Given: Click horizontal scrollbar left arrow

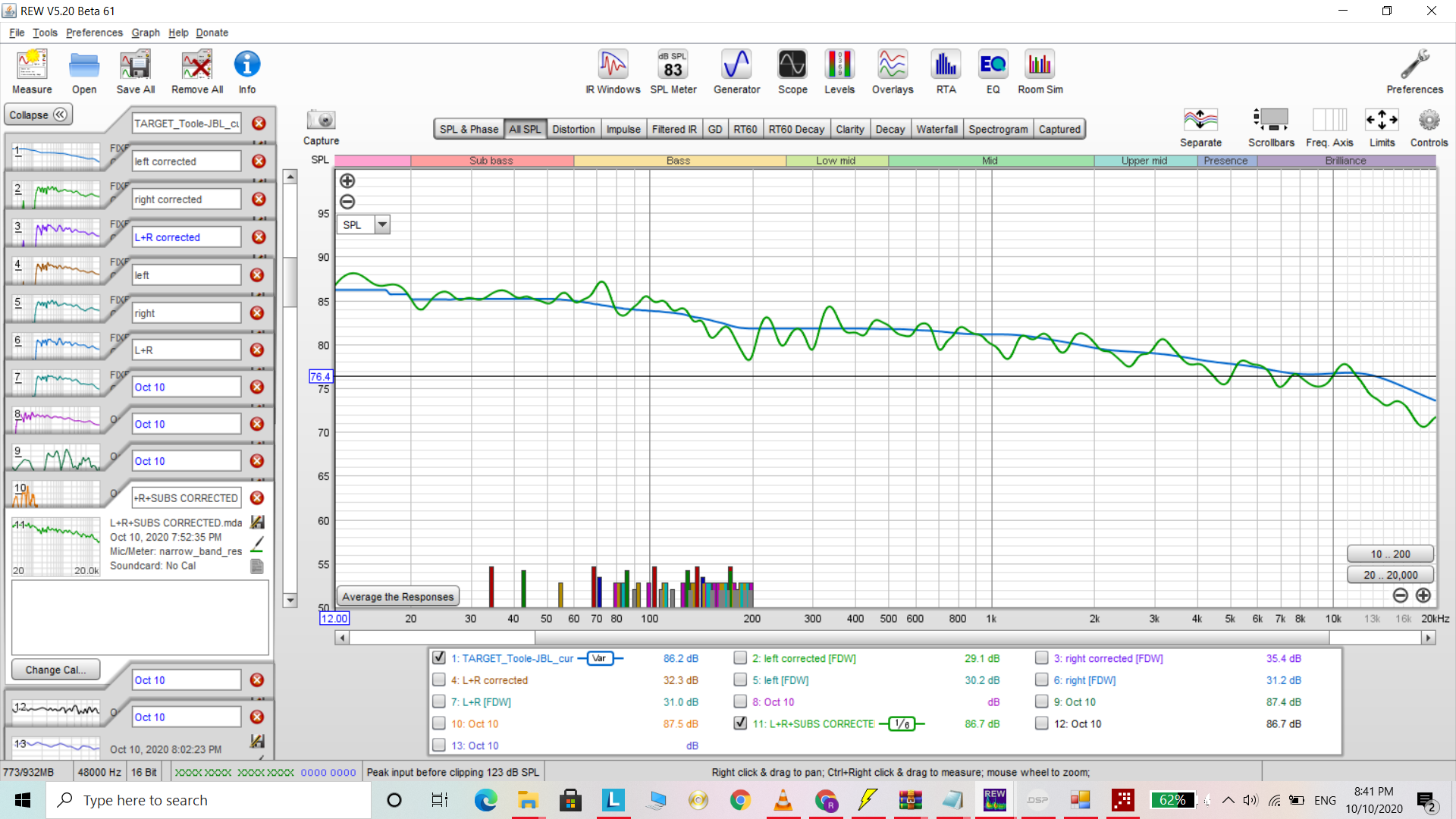Looking at the screenshot, I should [343, 638].
